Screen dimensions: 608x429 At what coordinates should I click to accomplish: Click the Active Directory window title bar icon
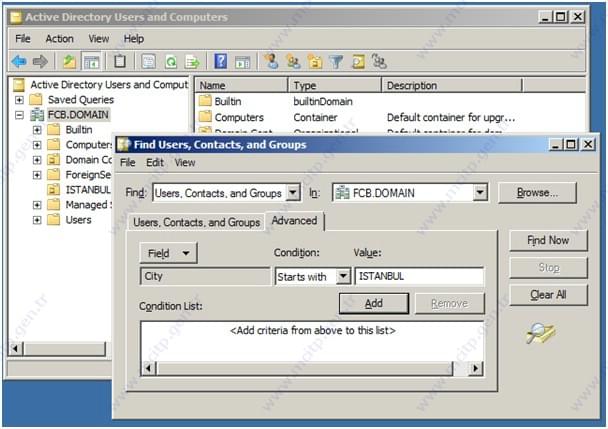[x=16, y=17]
